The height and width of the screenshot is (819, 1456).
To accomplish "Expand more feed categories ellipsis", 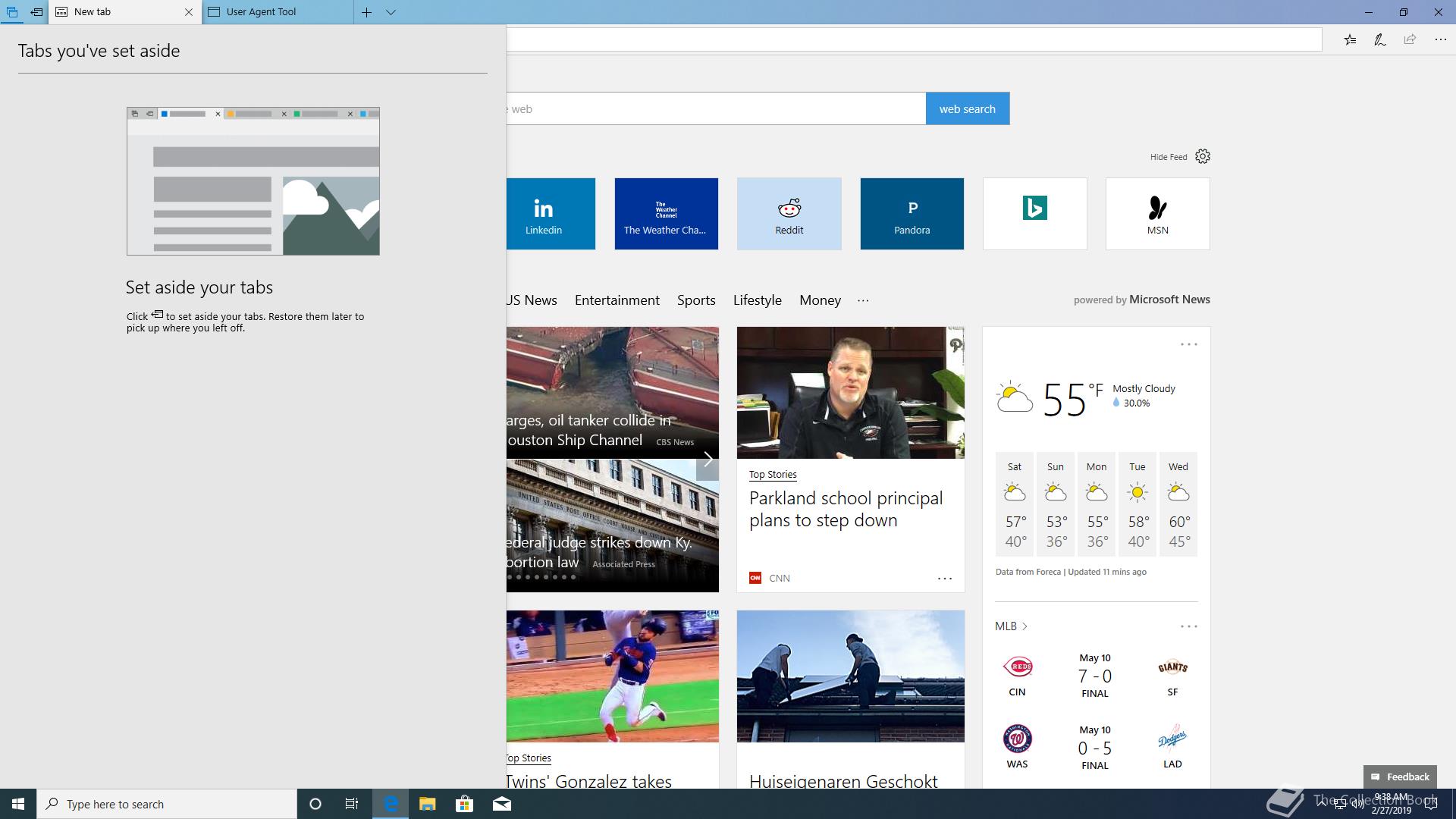I will pos(863,300).
